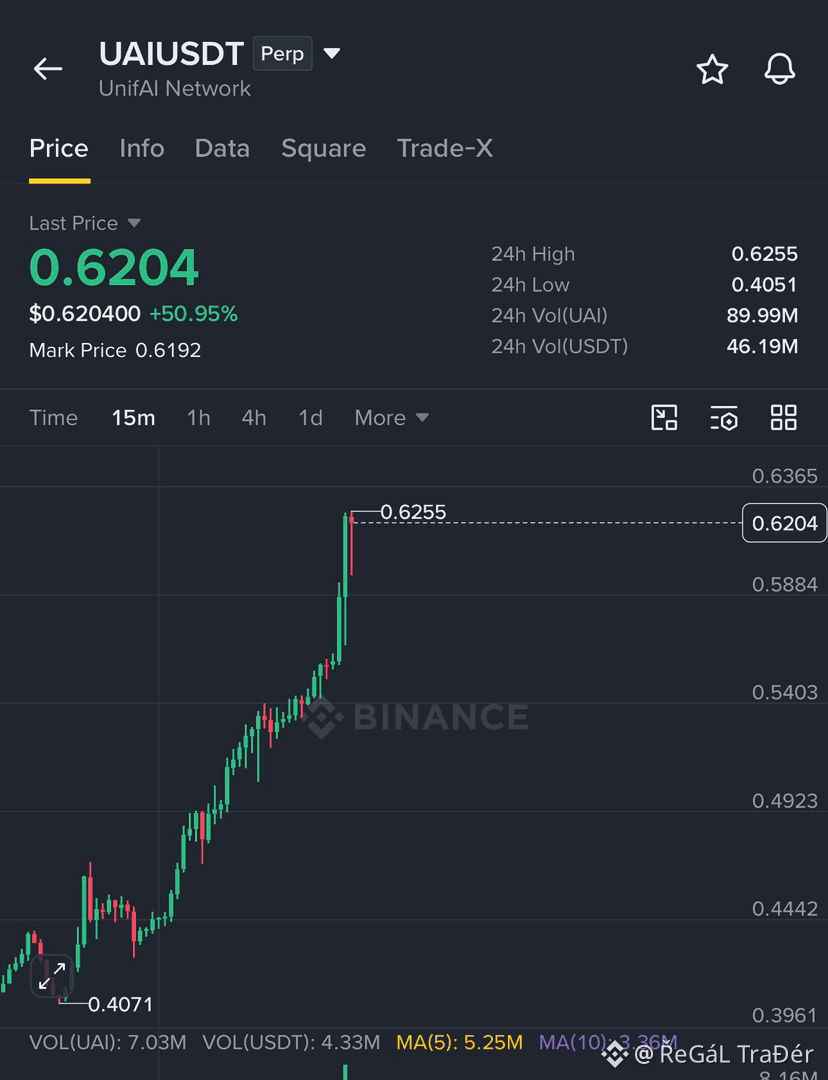Switch chart to 1d interval
Screen dimensions: 828x1080
click(311, 418)
